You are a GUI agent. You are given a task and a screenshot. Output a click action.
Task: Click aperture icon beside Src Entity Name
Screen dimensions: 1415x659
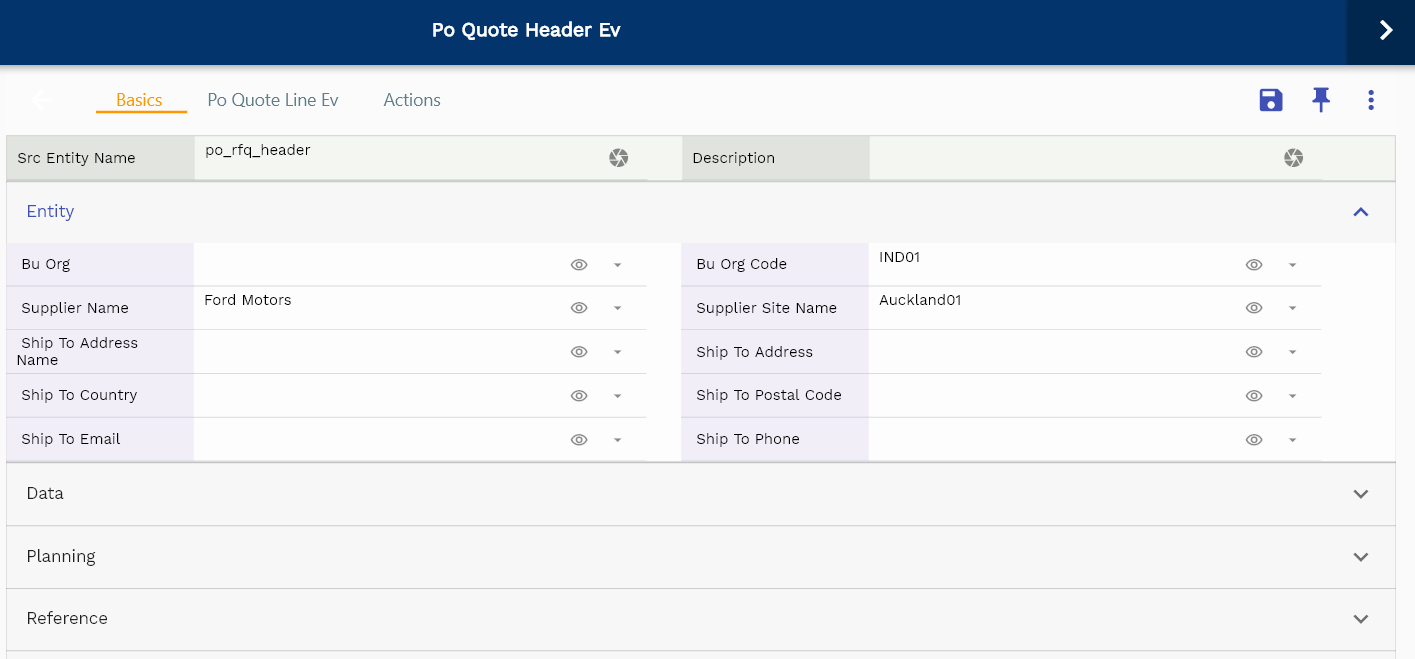618,158
